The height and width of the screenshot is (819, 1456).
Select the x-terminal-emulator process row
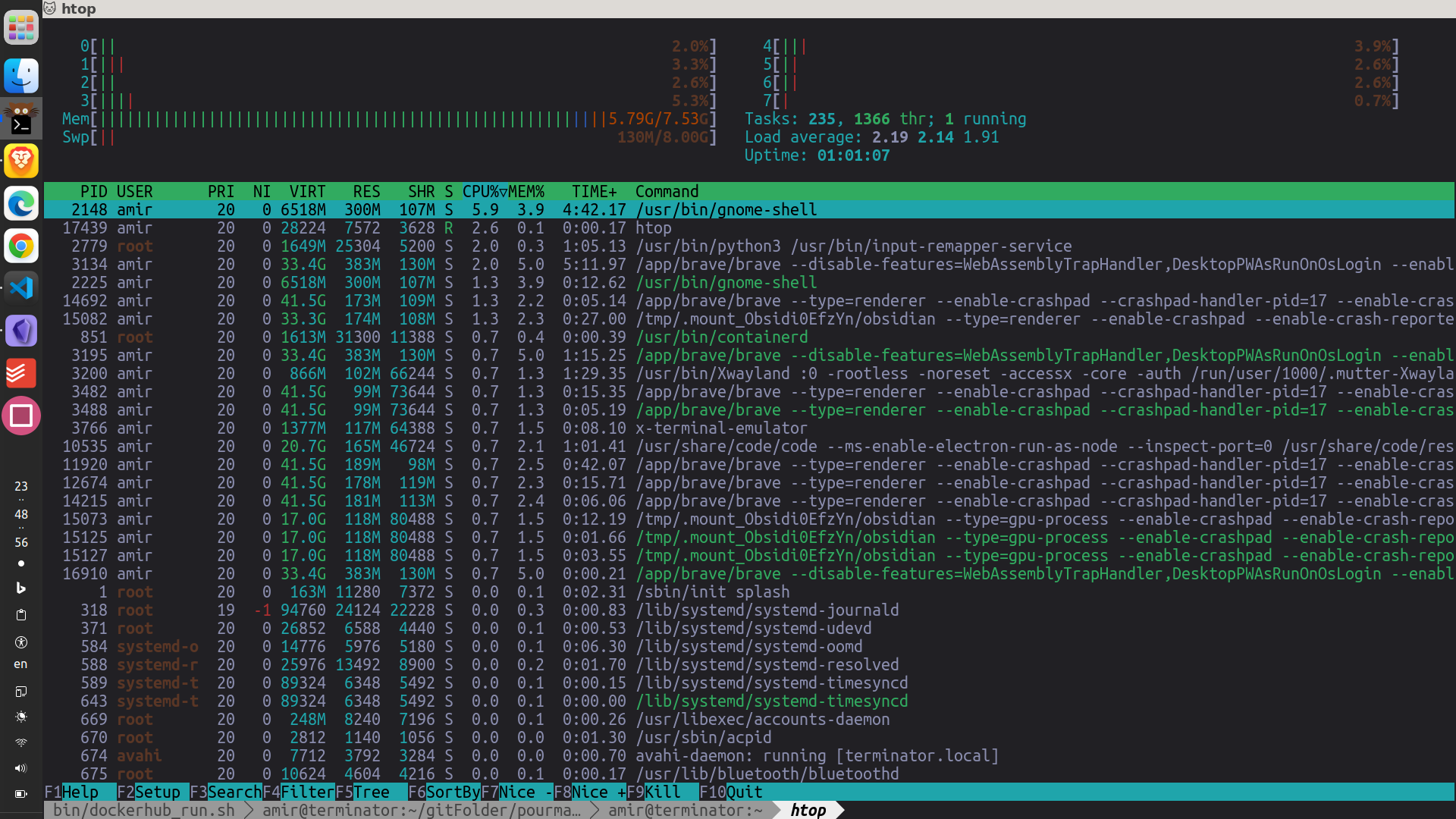[749, 428]
